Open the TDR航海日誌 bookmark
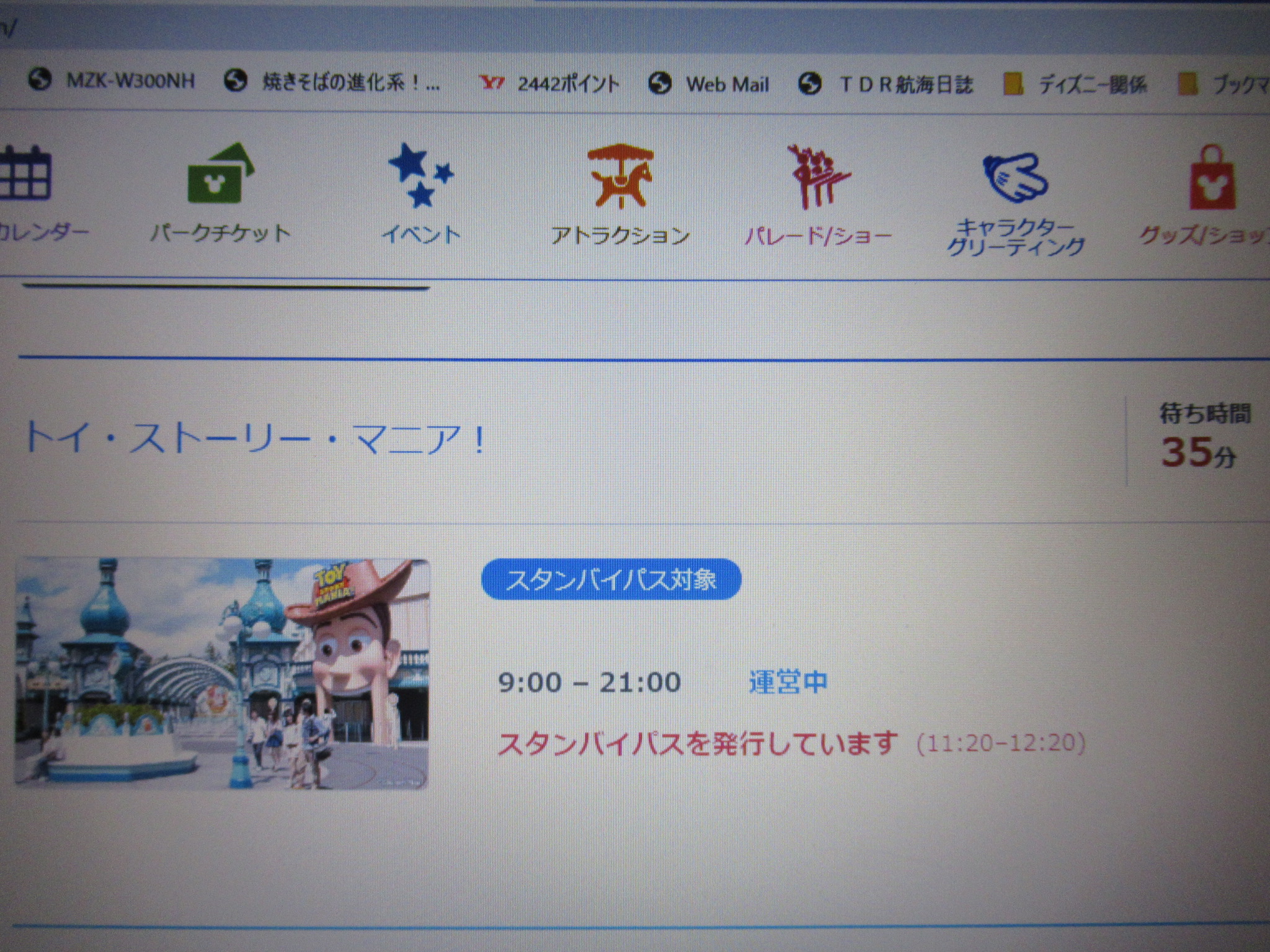Screen dimensions: 1270x952 [905, 84]
